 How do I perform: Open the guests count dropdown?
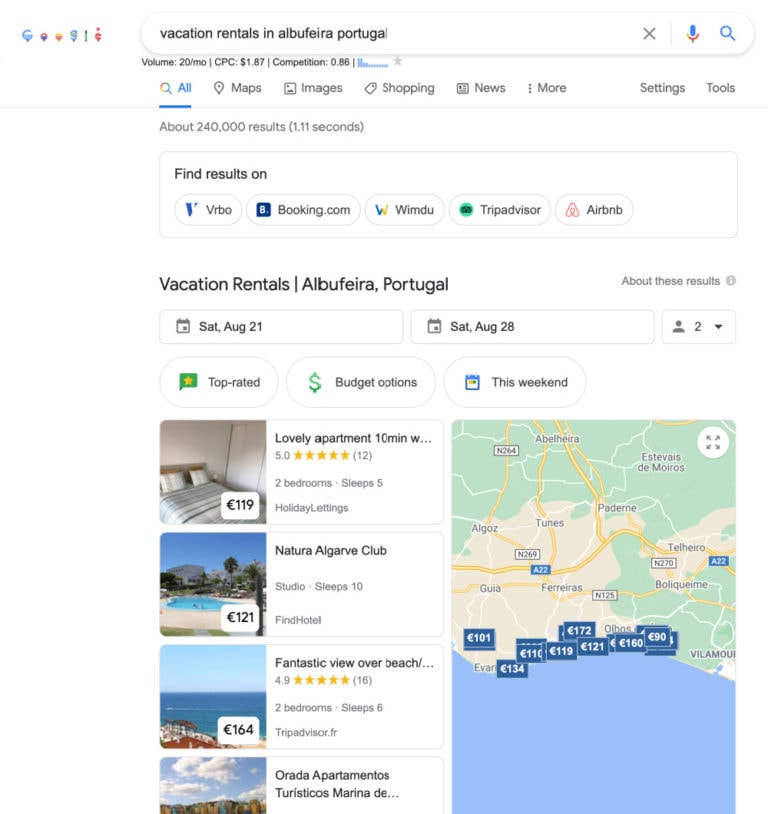coord(698,327)
